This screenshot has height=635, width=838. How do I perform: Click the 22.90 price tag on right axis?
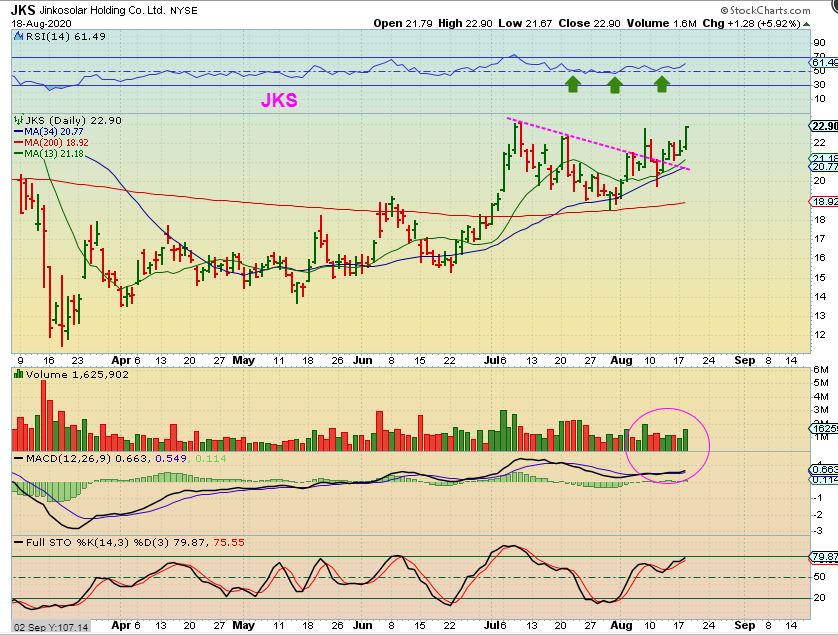(x=824, y=126)
